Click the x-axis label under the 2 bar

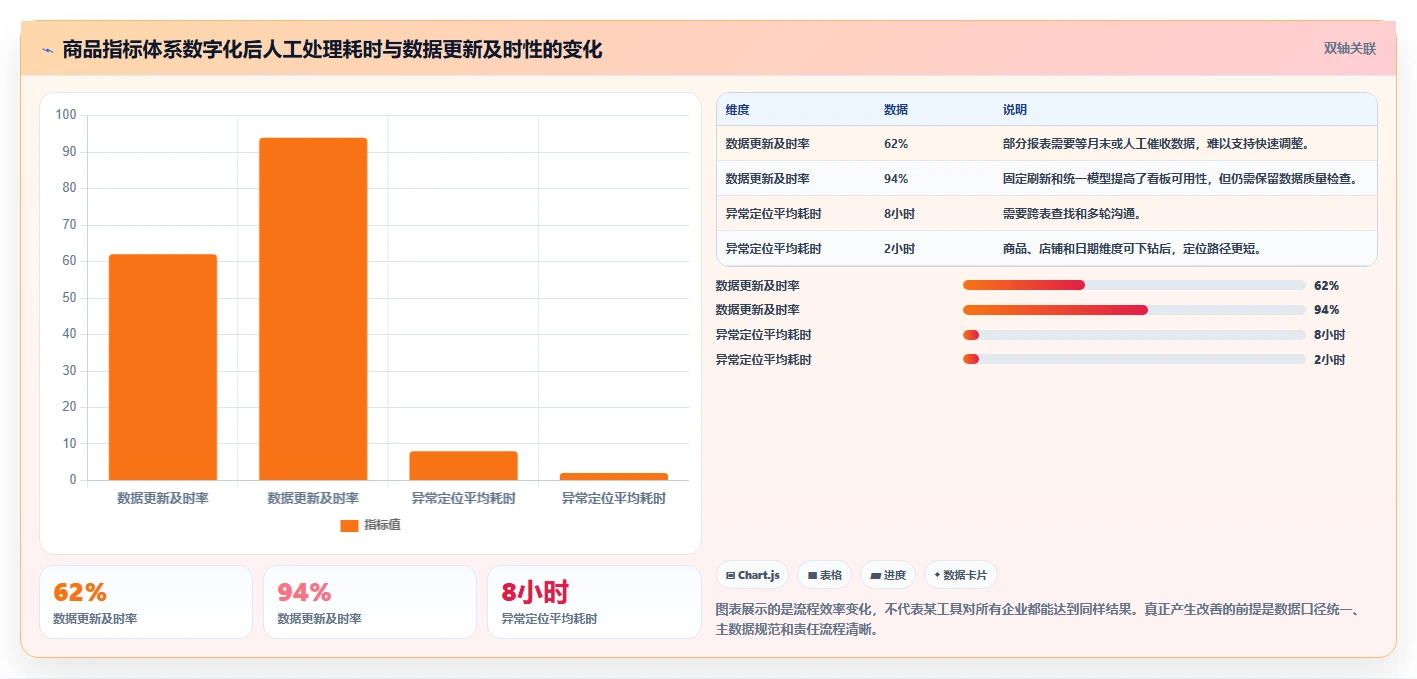click(x=613, y=498)
